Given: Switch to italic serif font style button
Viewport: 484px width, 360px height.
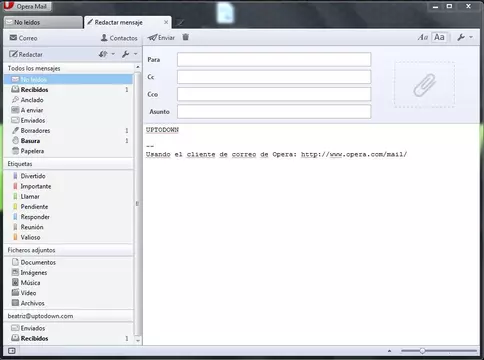Looking at the screenshot, I should (423, 37).
